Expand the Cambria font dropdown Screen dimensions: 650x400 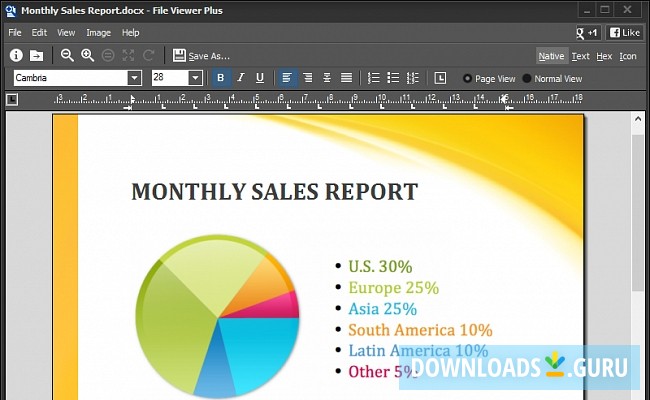pos(134,78)
